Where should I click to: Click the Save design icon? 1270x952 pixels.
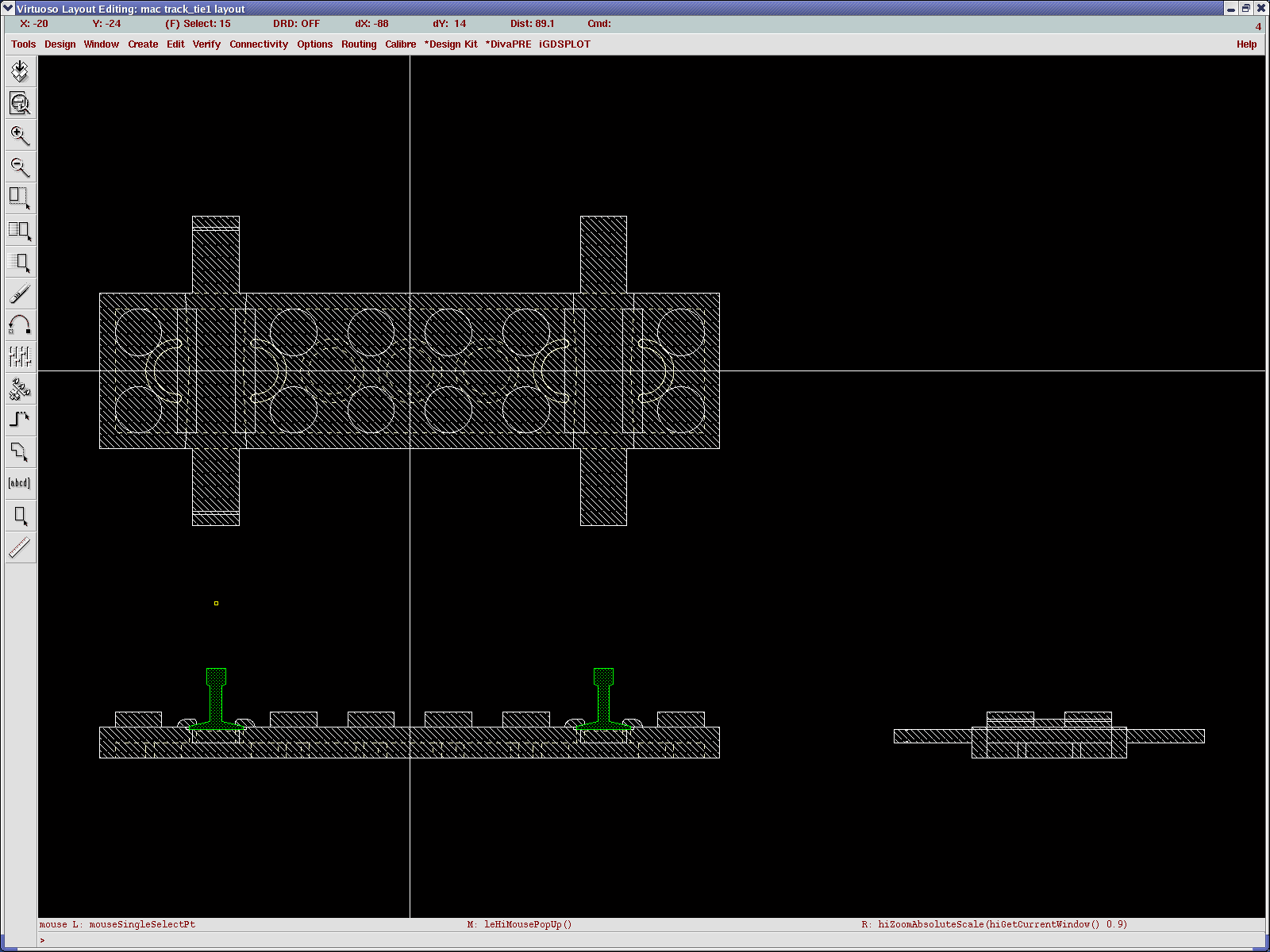pyautogui.click(x=20, y=71)
